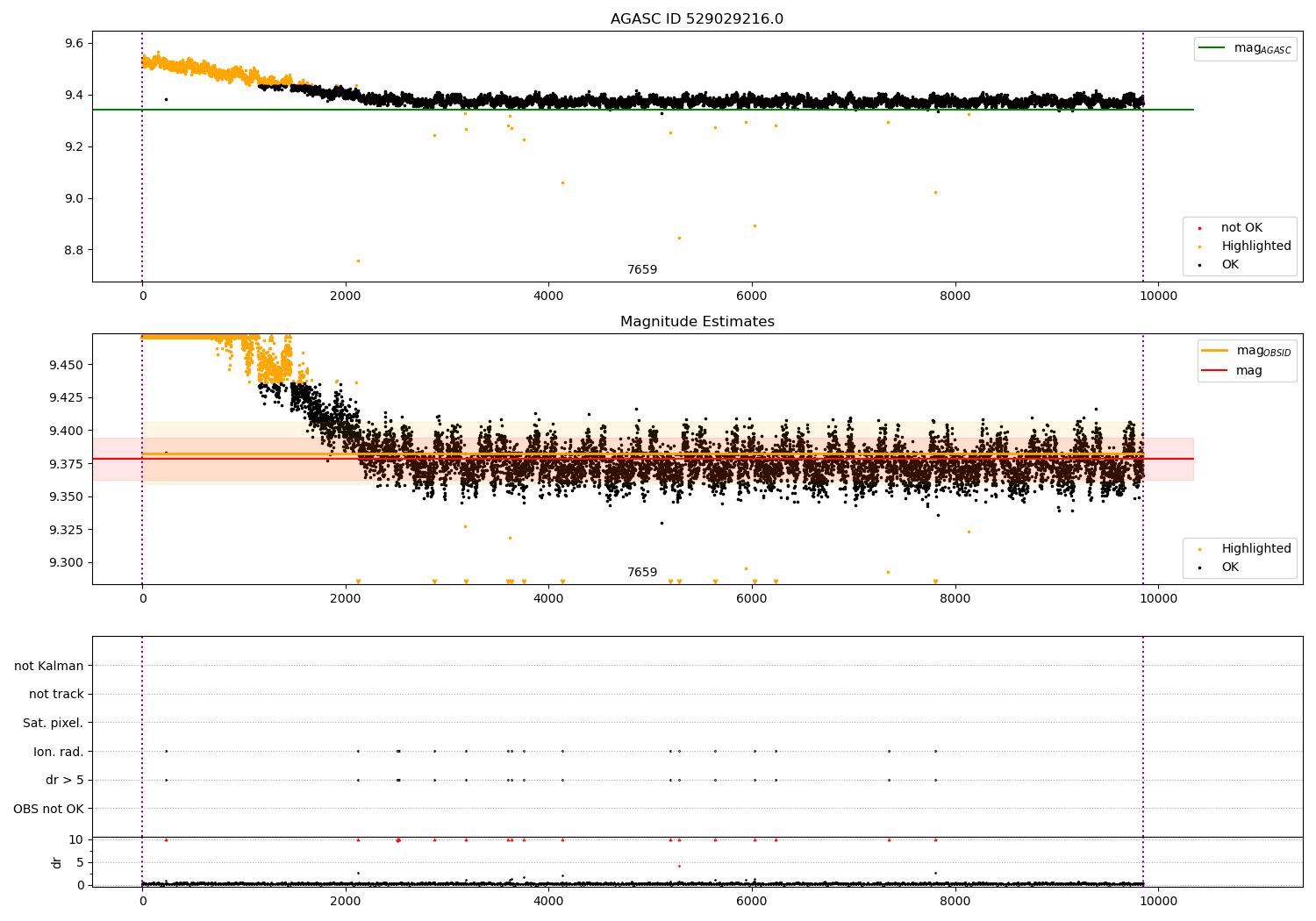
Task: Click the 10 y-tick on the dr axis
Action: [76, 839]
